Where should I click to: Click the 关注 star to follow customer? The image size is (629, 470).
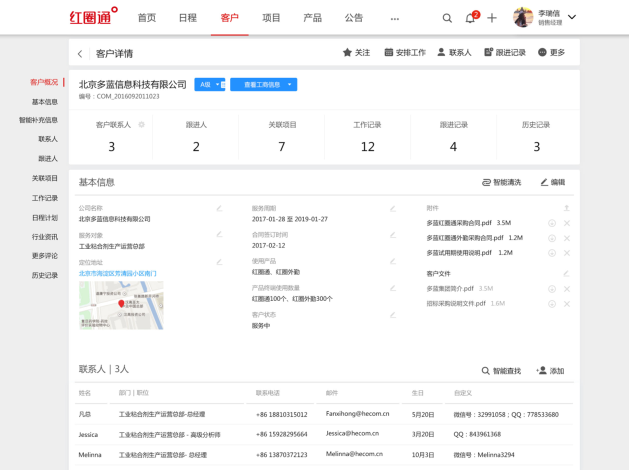point(356,52)
